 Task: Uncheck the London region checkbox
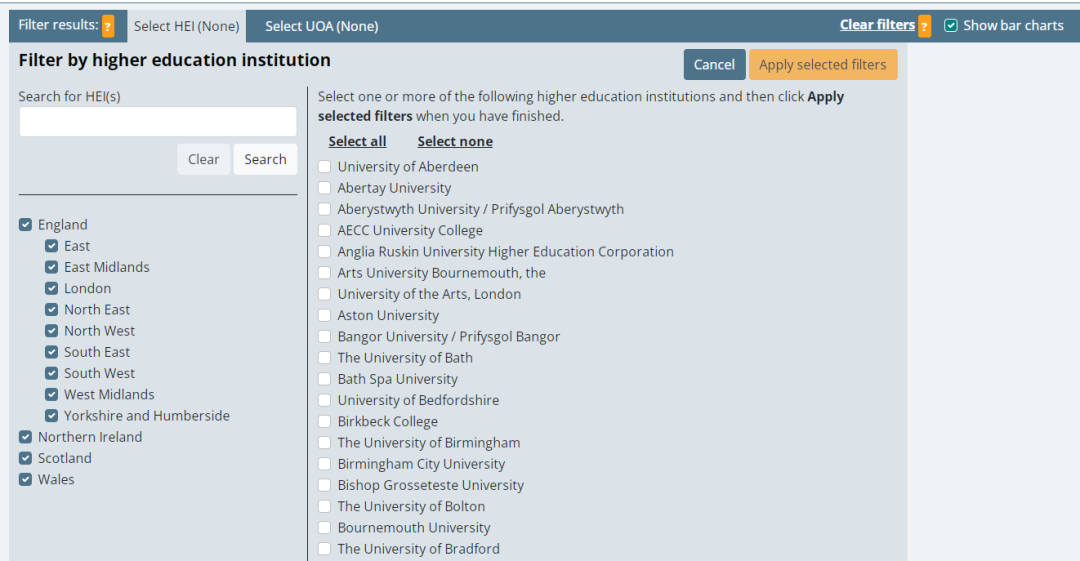[52, 288]
